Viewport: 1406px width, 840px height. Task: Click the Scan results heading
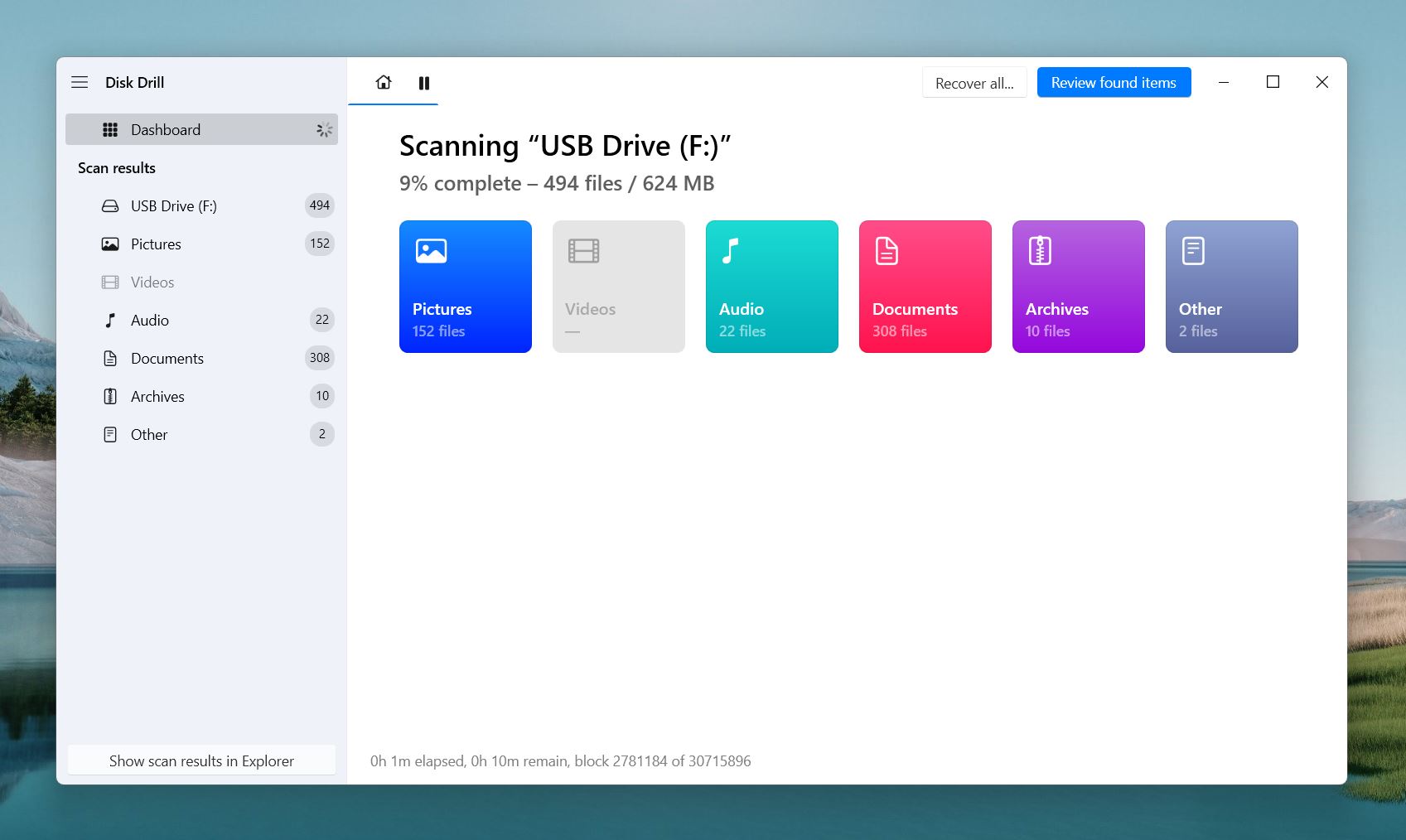click(x=117, y=168)
